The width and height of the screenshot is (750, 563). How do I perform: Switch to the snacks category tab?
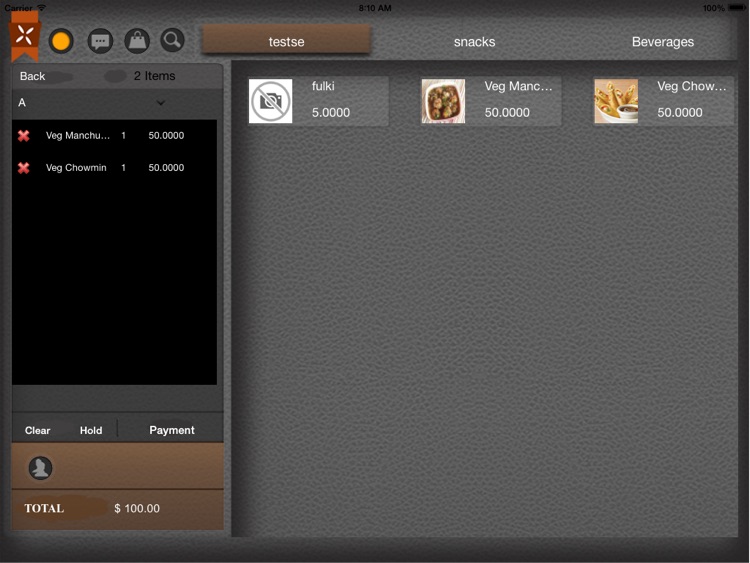click(x=474, y=42)
